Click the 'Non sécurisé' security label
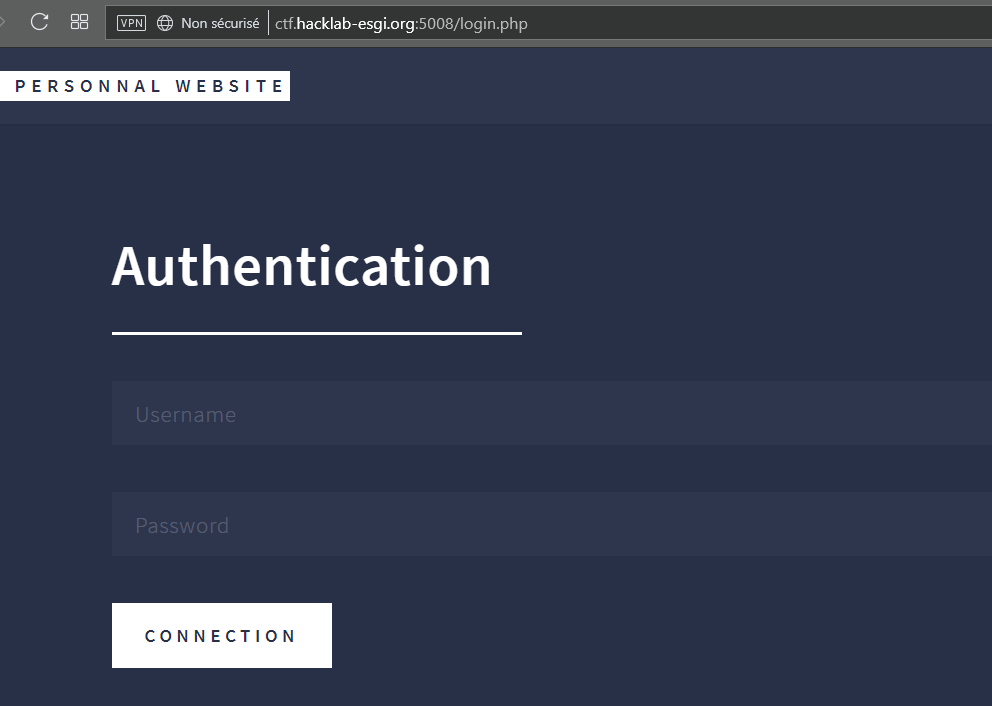Screen dimensions: 992x706 220,23
